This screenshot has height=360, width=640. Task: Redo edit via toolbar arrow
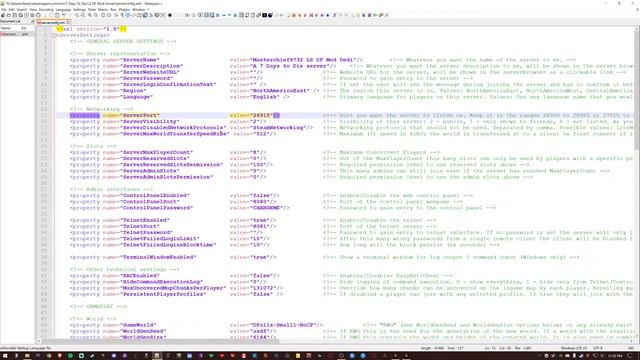click(x=70, y=15)
